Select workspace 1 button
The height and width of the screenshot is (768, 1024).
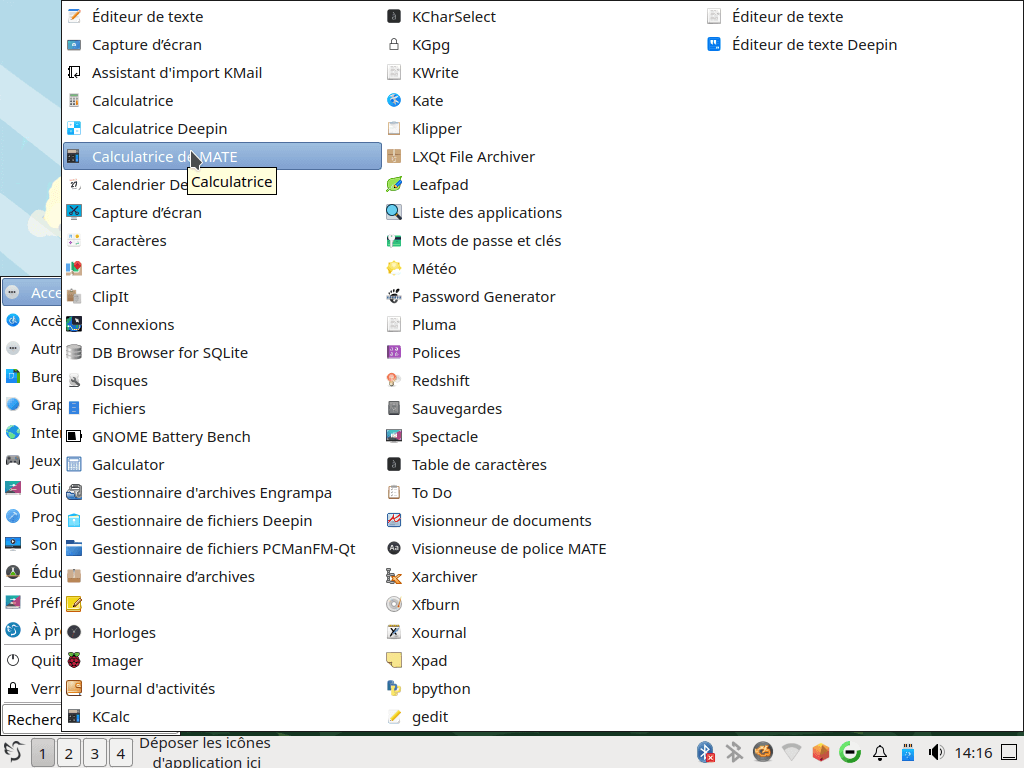(42, 754)
